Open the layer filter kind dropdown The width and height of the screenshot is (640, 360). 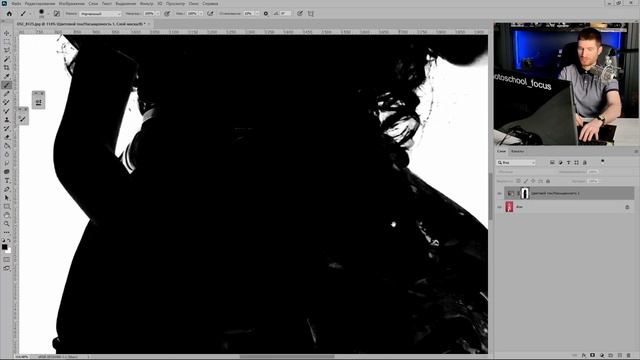(x=516, y=162)
